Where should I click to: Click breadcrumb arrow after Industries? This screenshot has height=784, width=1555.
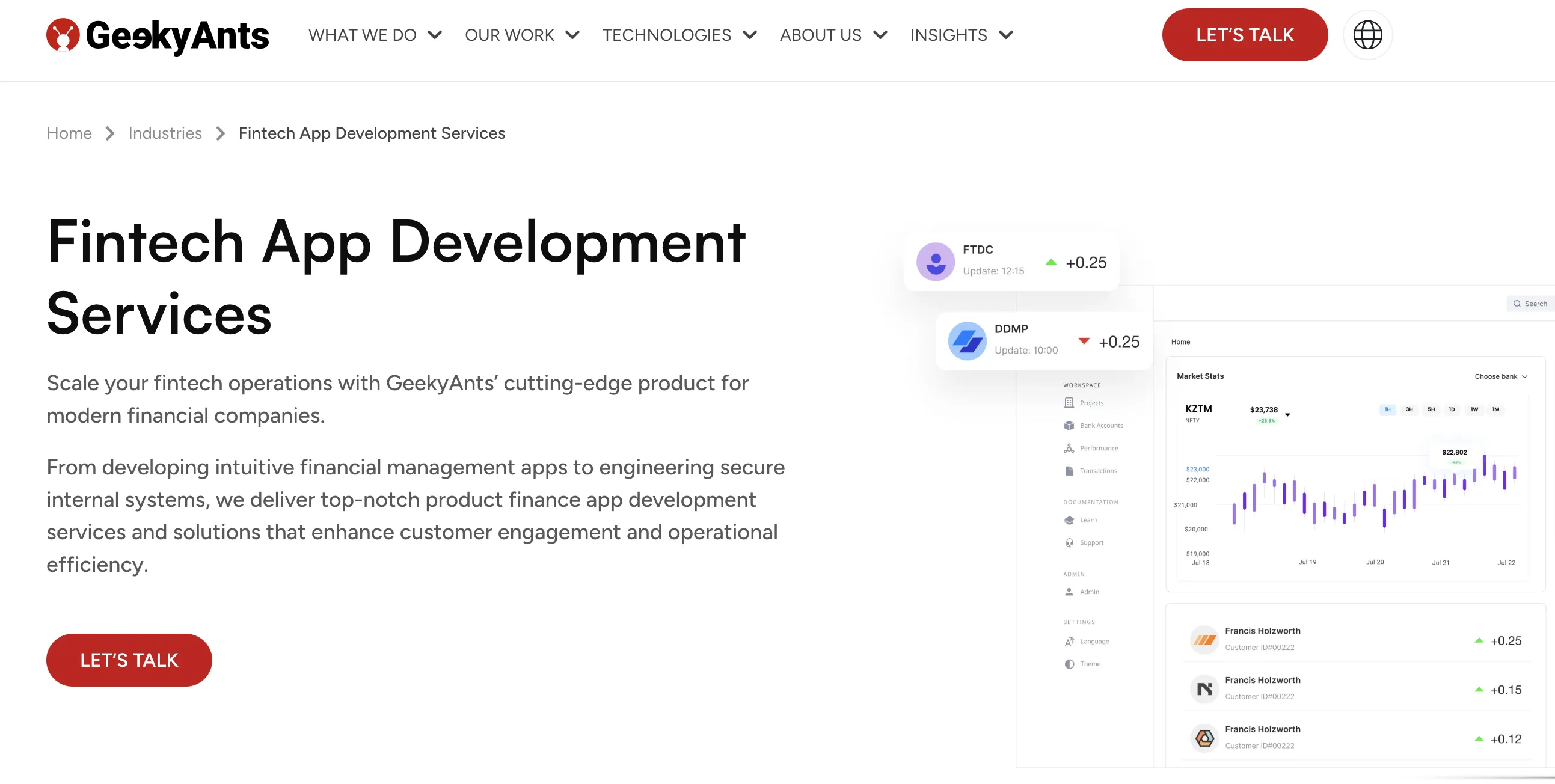pos(220,133)
